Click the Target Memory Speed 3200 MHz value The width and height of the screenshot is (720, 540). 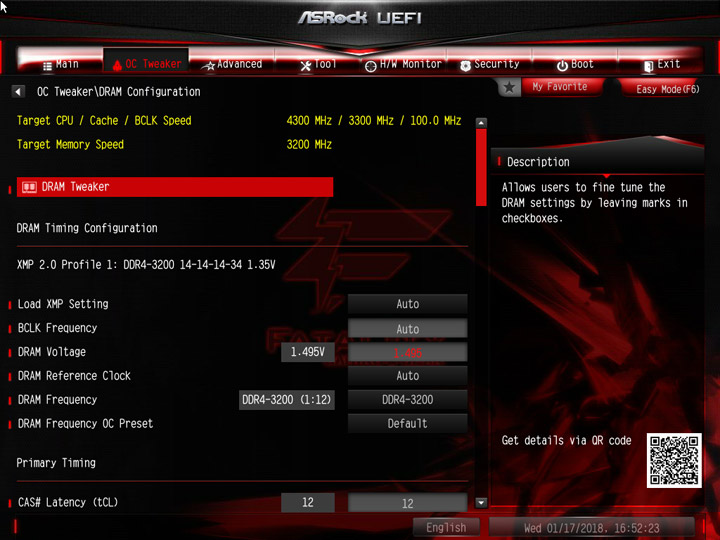point(309,145)
